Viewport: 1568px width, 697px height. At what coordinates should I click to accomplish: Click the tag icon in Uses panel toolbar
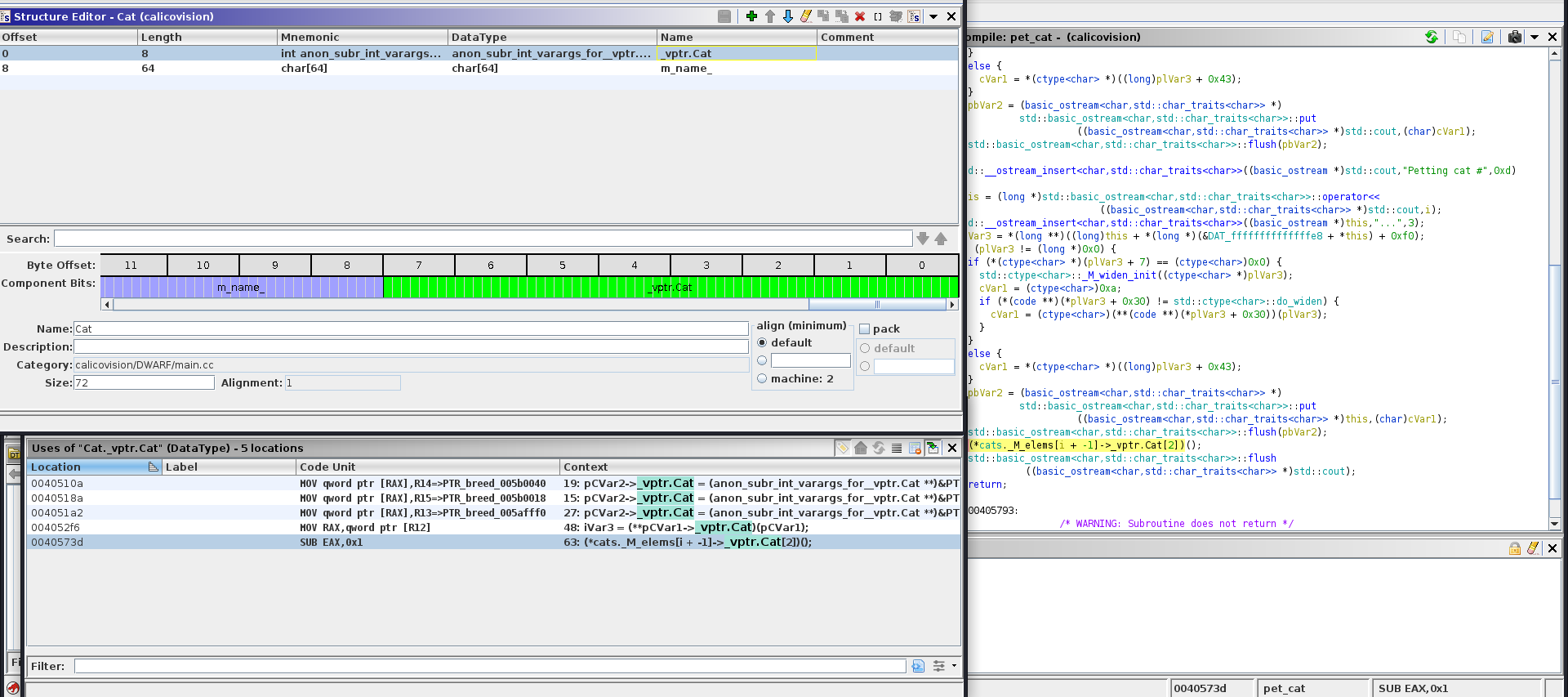843,448
